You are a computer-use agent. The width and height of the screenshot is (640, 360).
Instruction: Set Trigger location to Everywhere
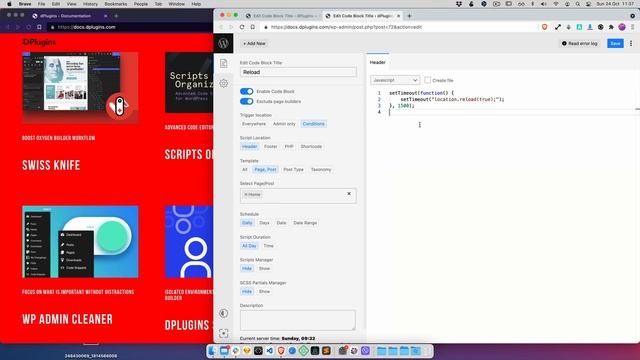click(x=253, y=124)
